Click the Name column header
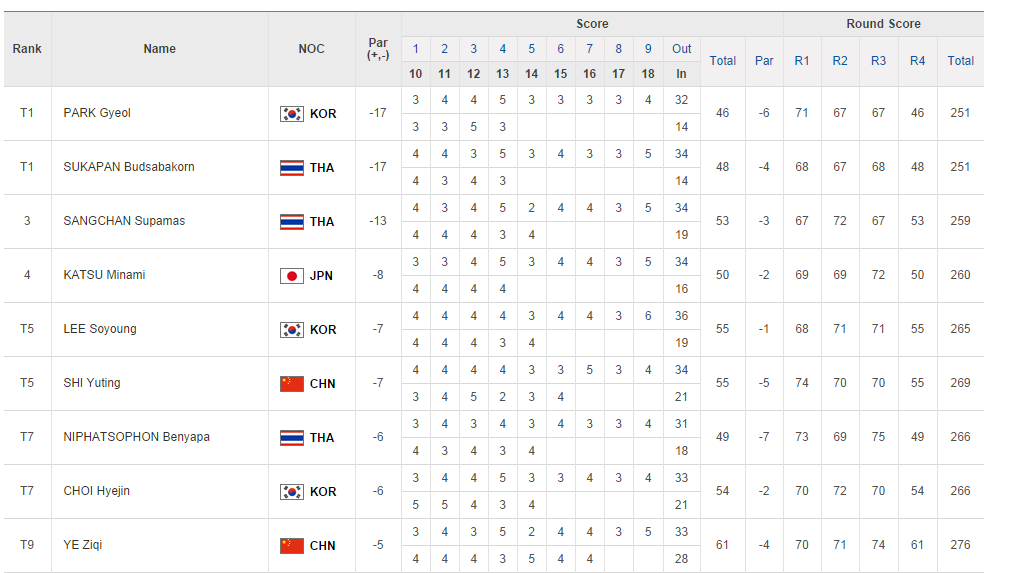The width and height of the screenshot is (1013, 573). 159,49
